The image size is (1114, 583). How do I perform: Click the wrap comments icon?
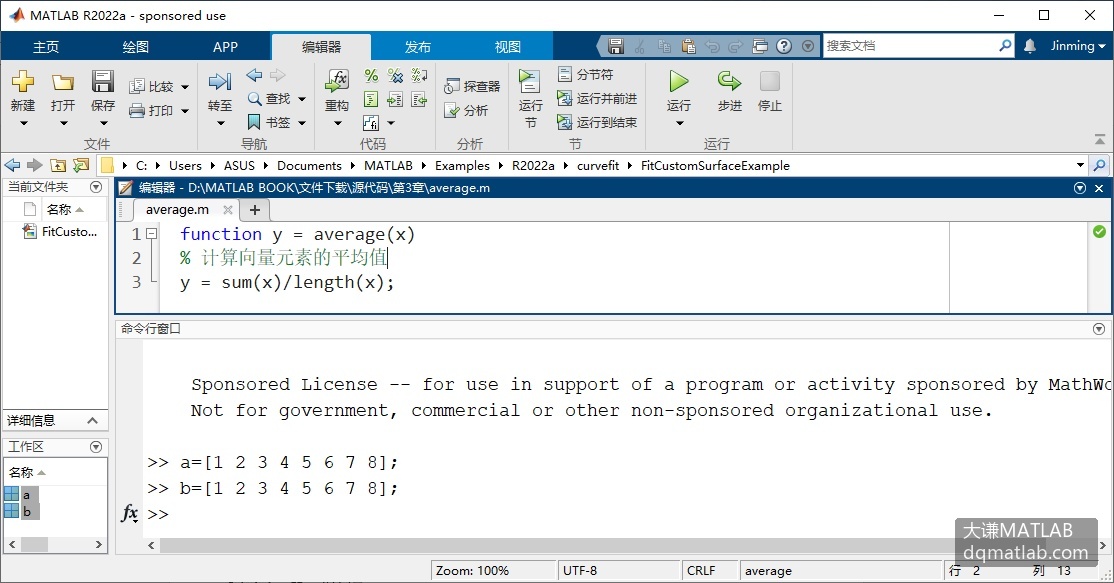420,75
